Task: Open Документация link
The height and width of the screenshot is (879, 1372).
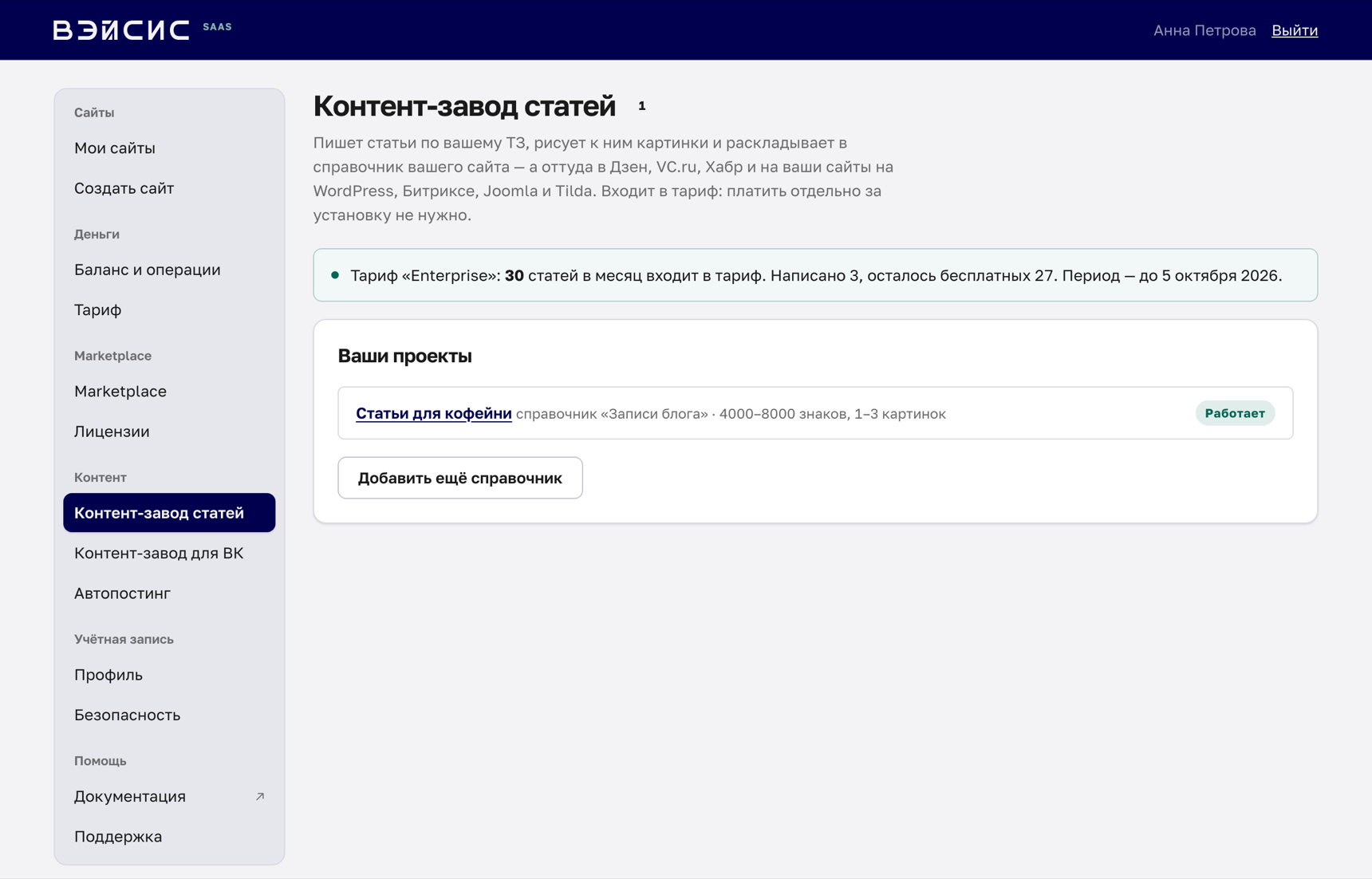Action: pos(169,797)
